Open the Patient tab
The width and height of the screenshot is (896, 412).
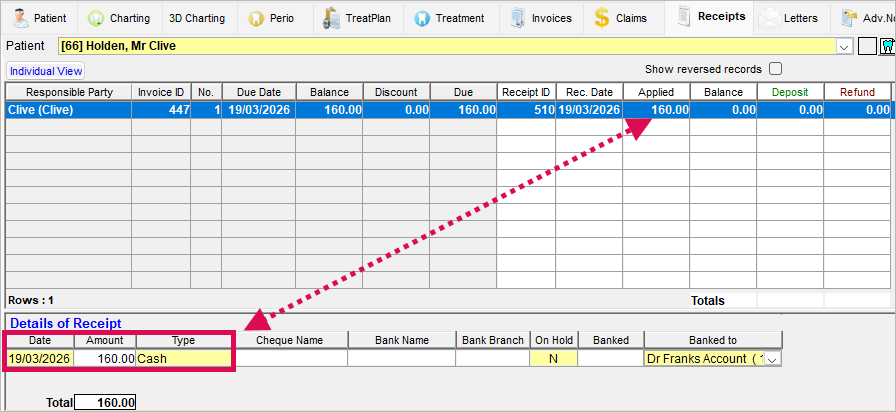pos(40,18)
